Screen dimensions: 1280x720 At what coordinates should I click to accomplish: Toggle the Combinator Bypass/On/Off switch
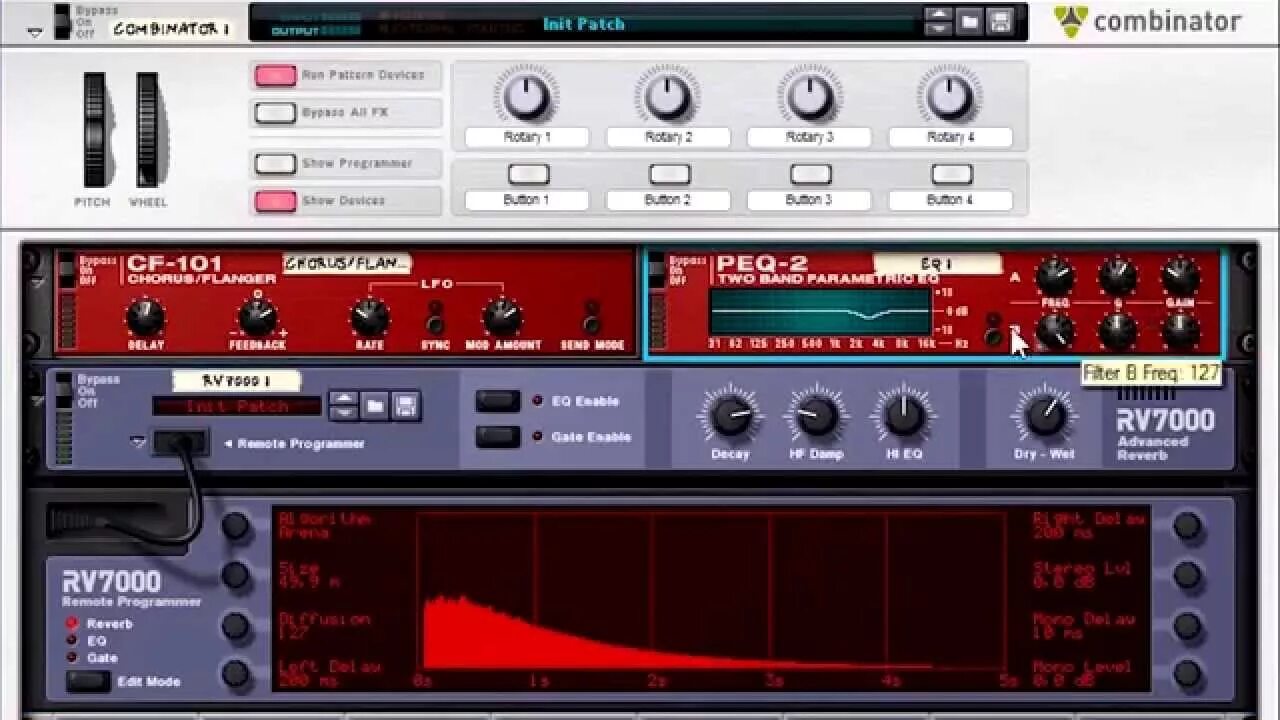(62, 21)
